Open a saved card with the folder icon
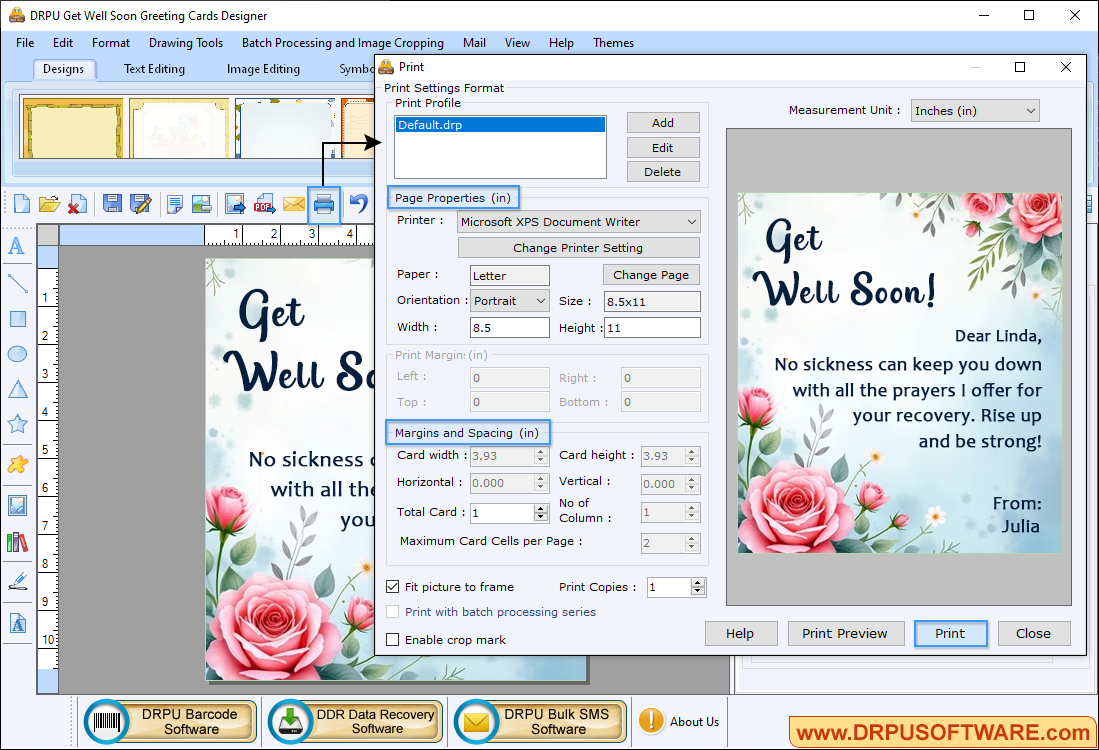 (x=49, y=204)
